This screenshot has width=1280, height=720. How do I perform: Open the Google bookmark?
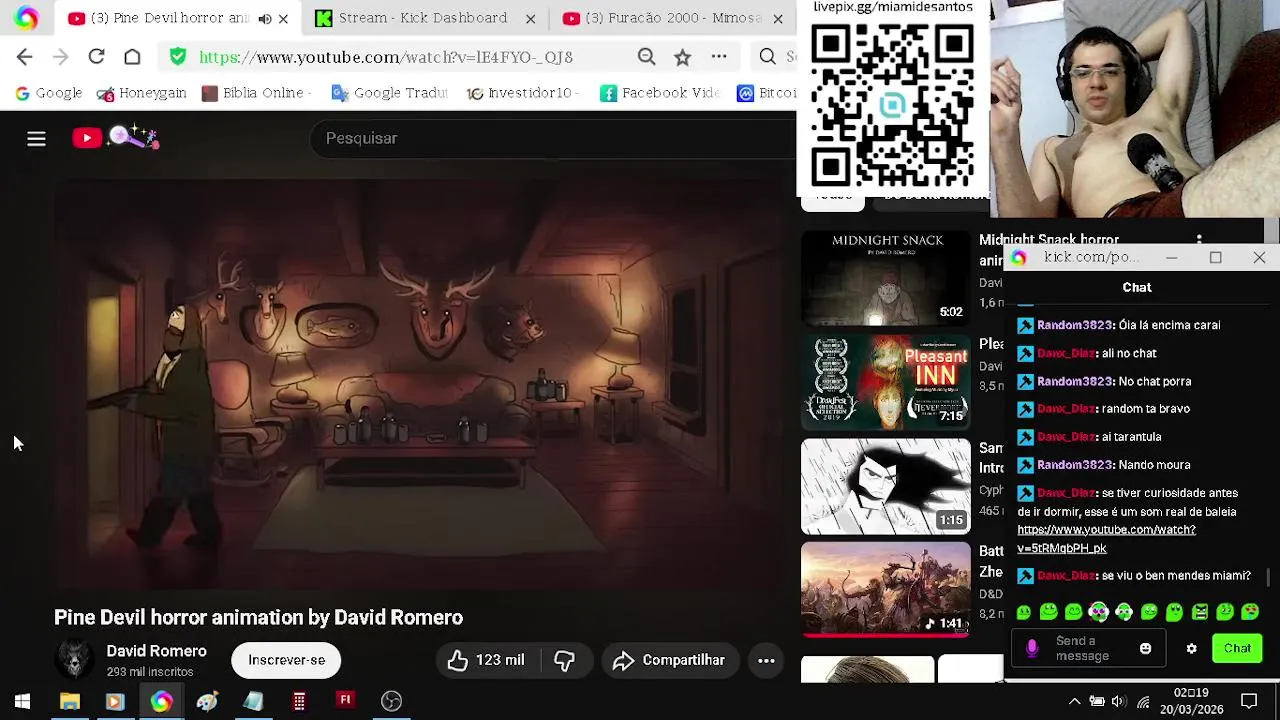click(x=48, y=93)
